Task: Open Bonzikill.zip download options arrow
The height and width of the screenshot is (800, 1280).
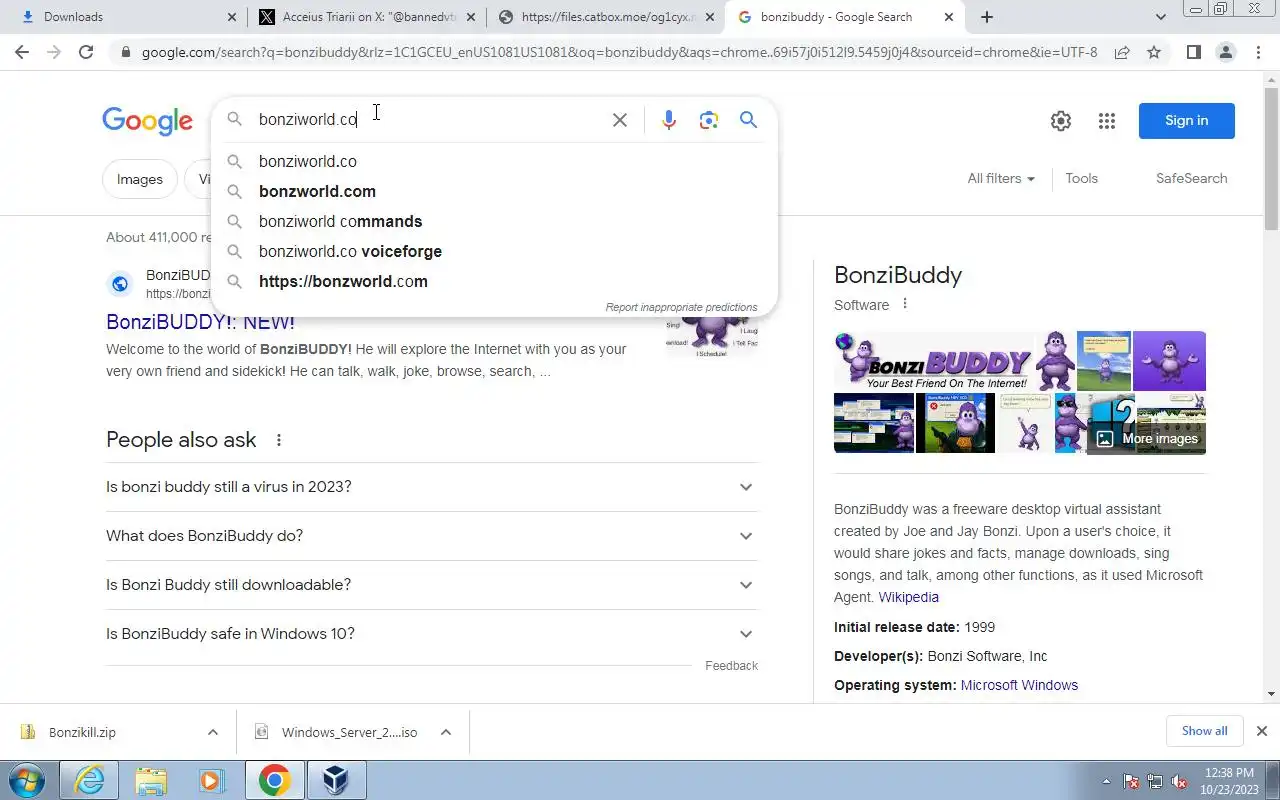Action: (x=213, y=732)
